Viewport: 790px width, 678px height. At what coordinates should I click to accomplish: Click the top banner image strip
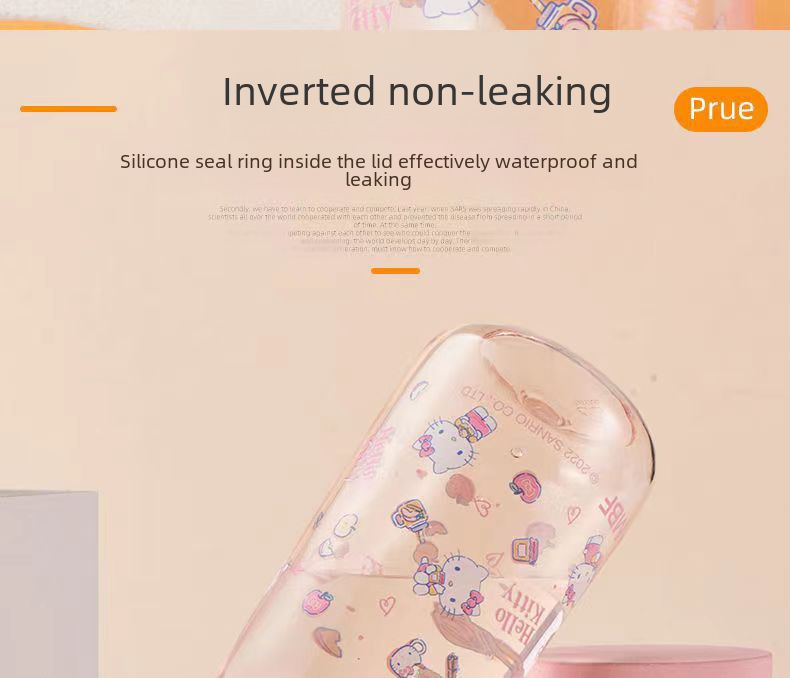(x=395, y=15)
